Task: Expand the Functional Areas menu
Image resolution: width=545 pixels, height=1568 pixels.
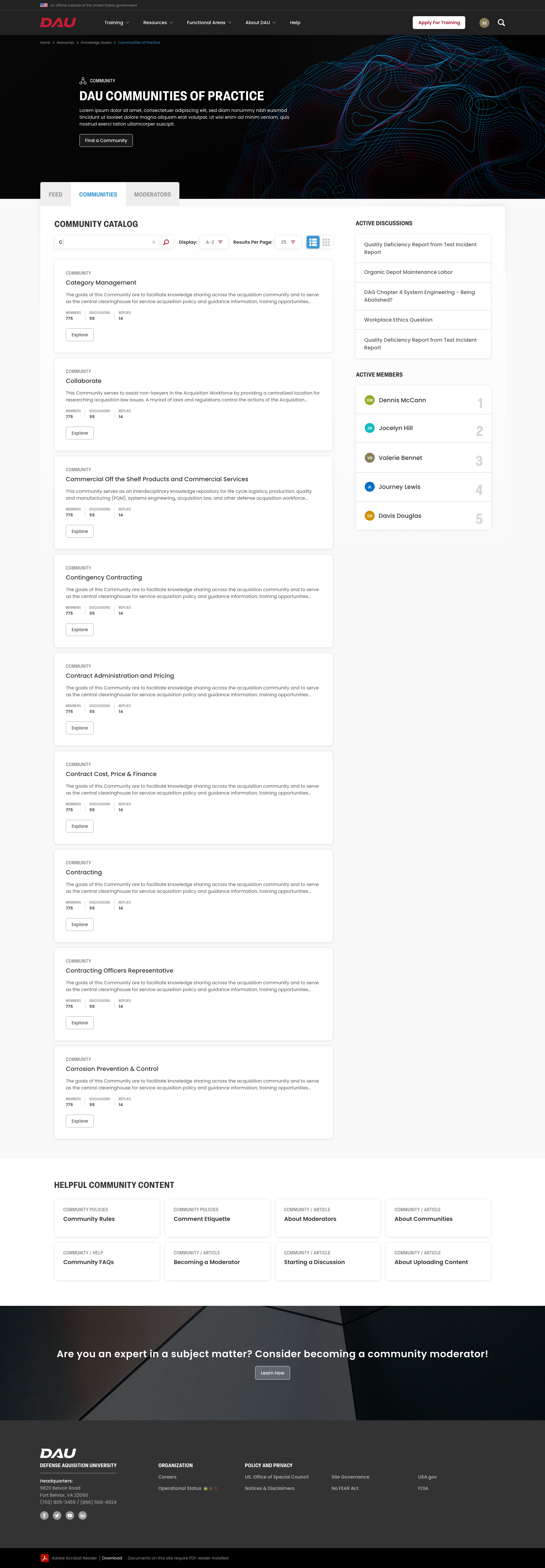Action: click(209, 22)
